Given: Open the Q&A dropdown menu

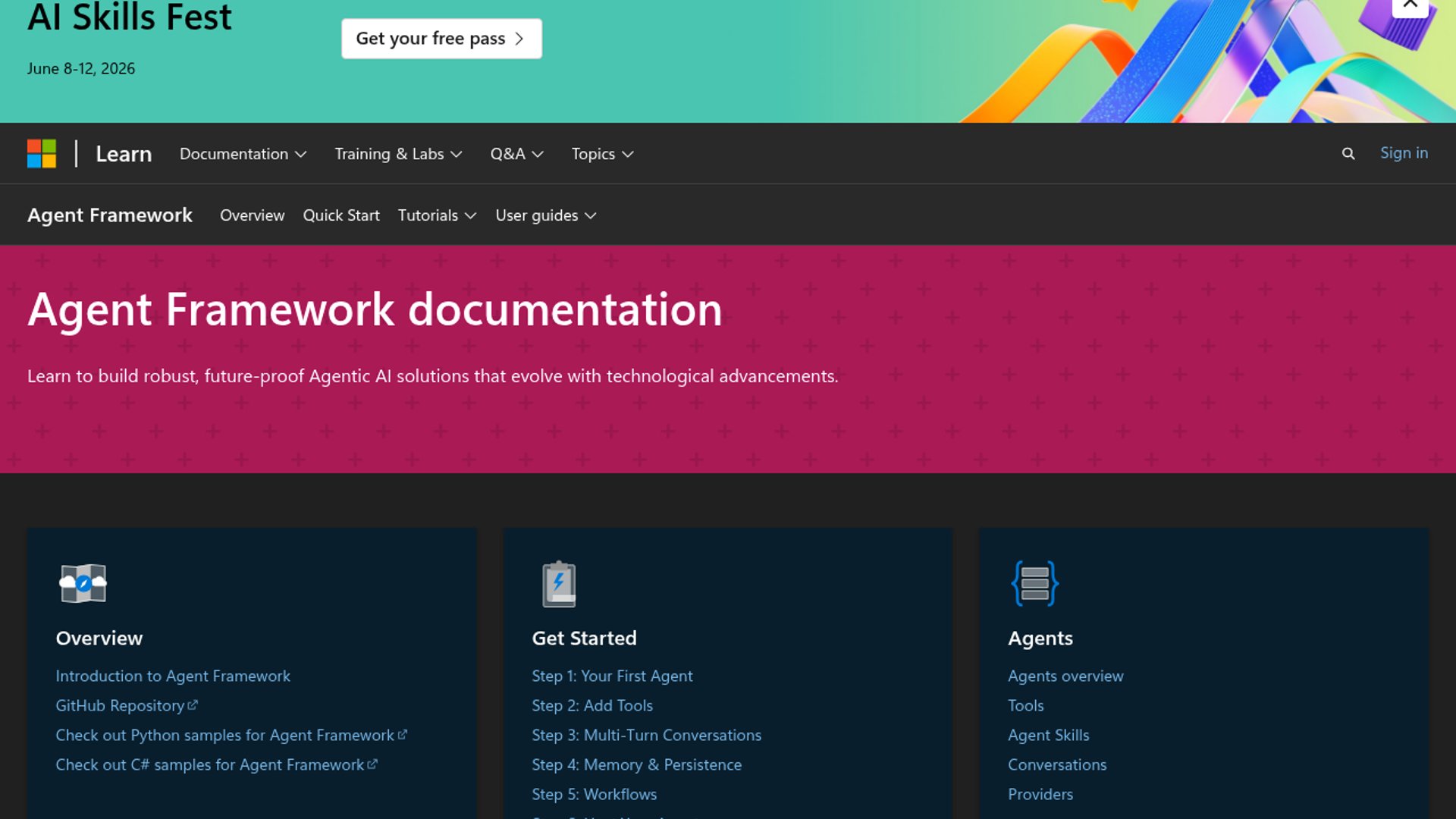Looking at the screenshot, I should [516, 154].
